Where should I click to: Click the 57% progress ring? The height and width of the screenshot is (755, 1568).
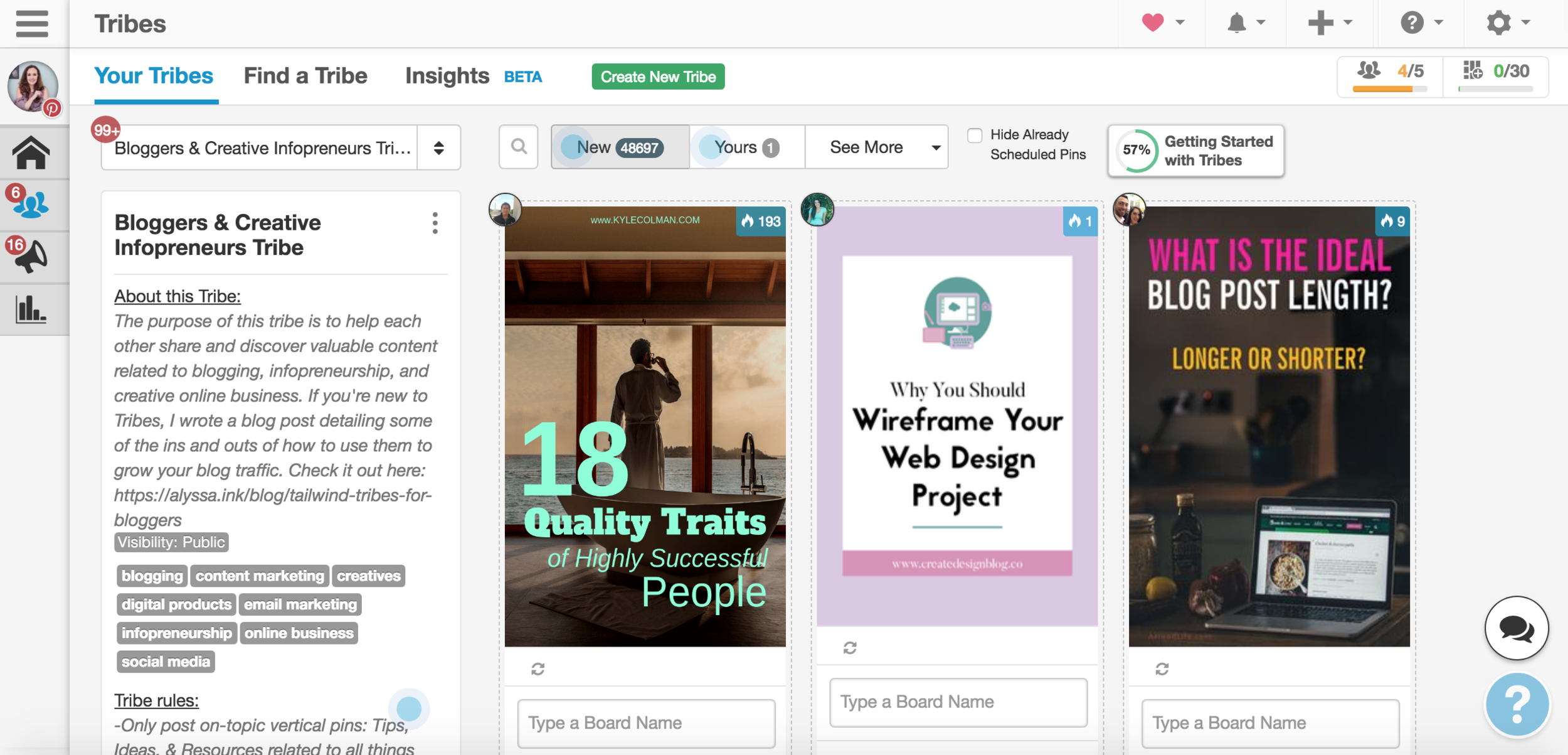(x=1136, y=151)
